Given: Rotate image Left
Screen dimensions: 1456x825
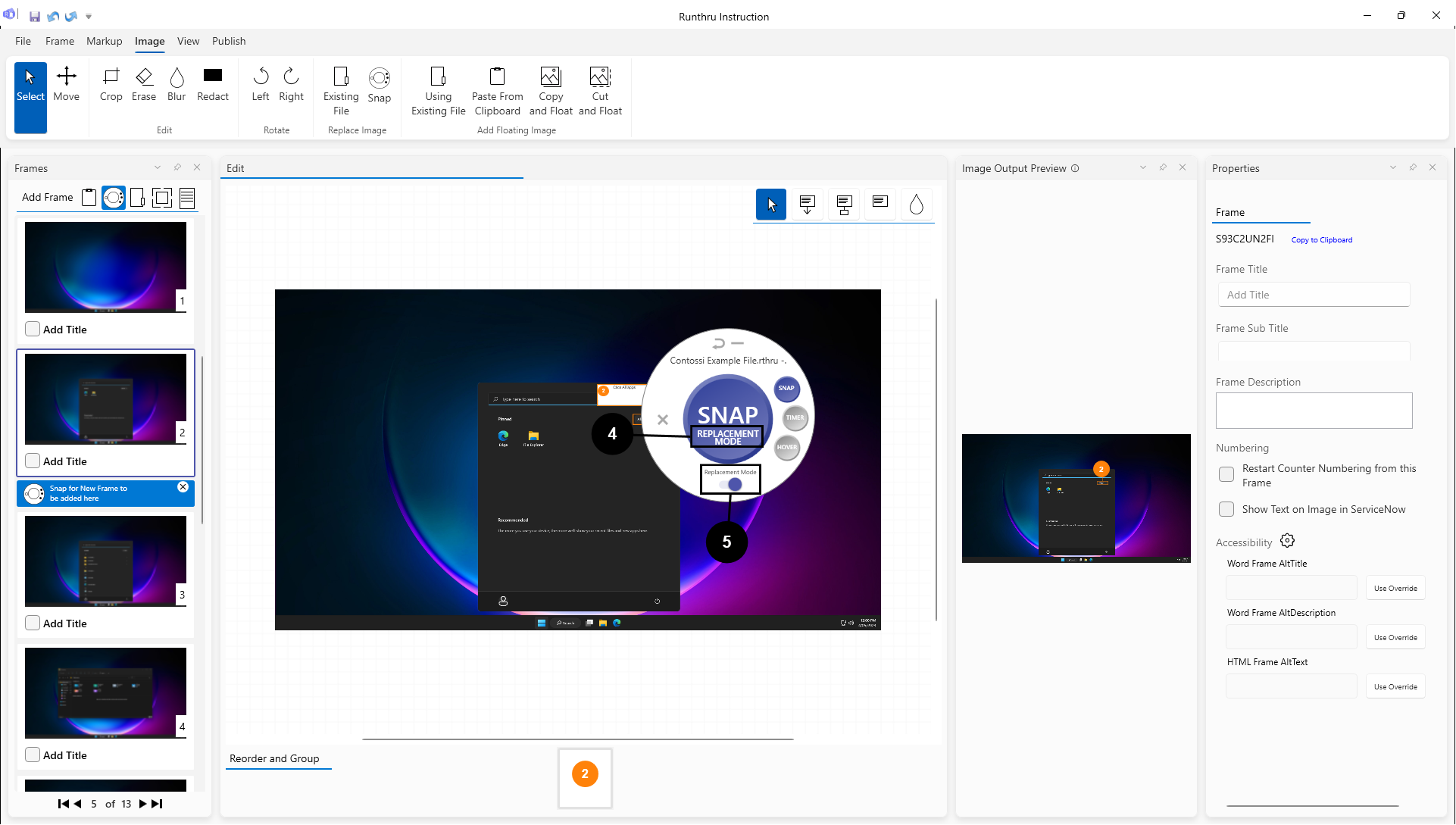Looking at the screenshot, I should coord(261,83).
